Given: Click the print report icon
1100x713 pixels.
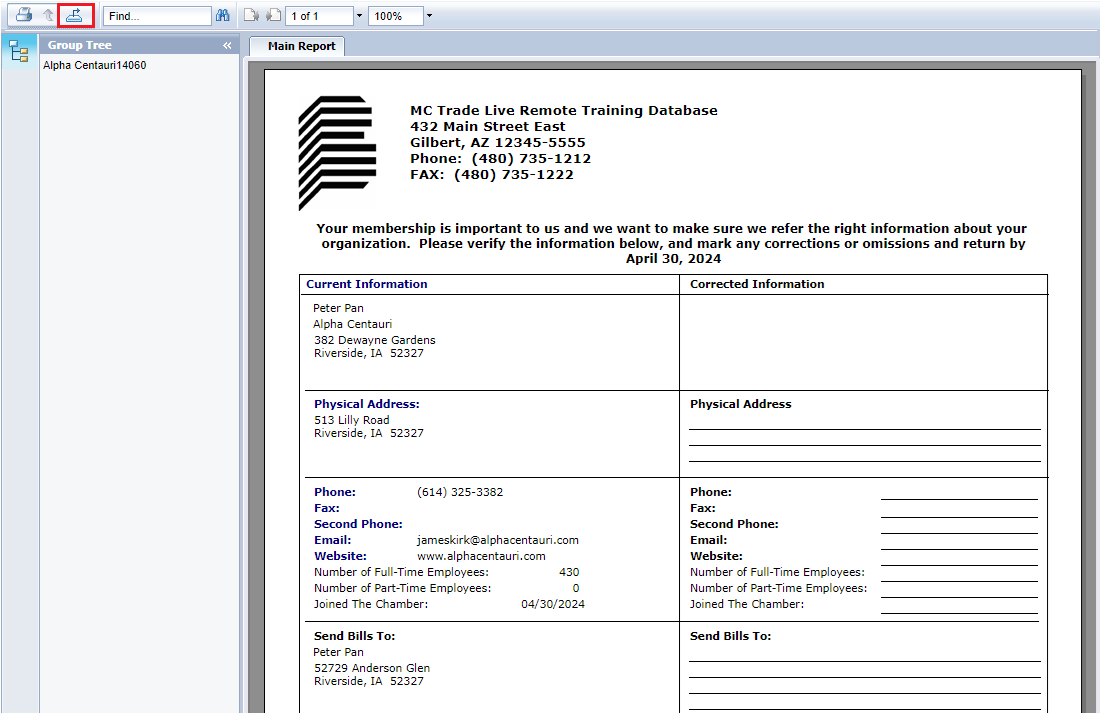Looking at the screenshot, I should 24,15.
